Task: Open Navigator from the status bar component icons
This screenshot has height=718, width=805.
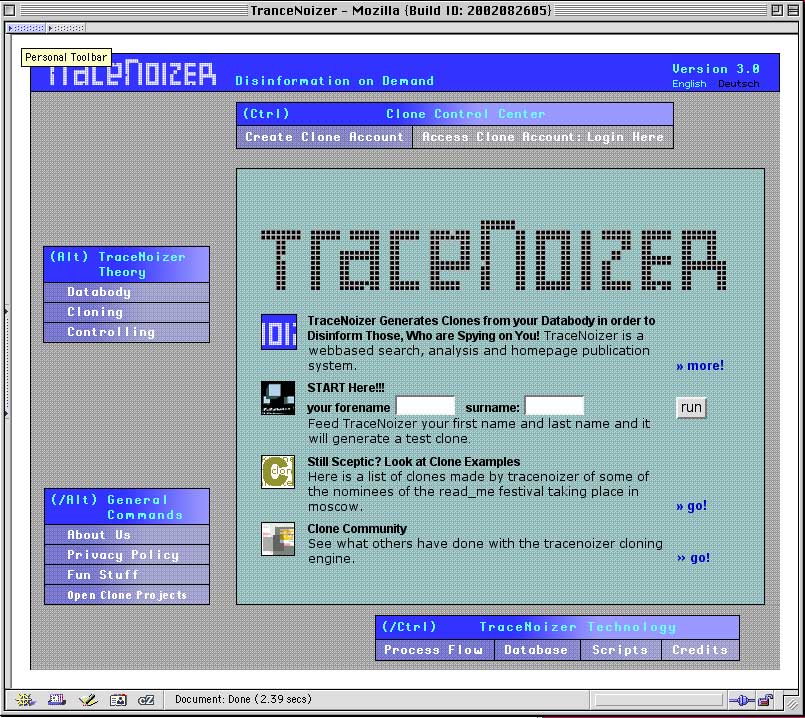Action: point(24,700)
